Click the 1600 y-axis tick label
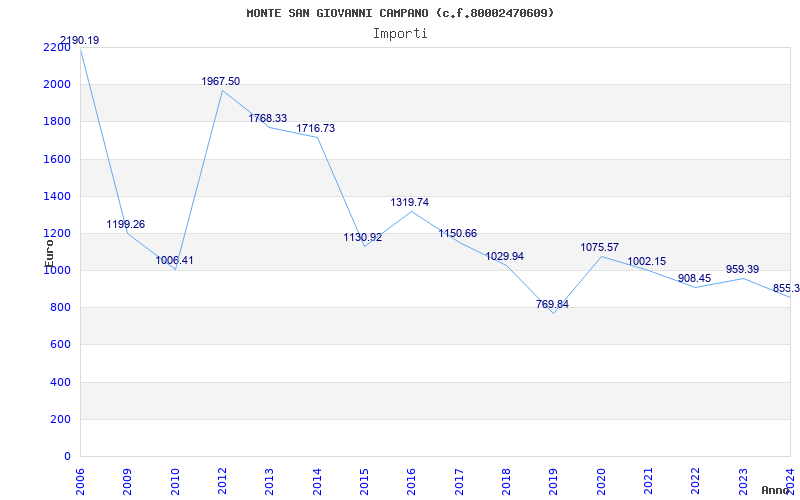The width and height of the screenshot is (800, 500). coord(57,159)
